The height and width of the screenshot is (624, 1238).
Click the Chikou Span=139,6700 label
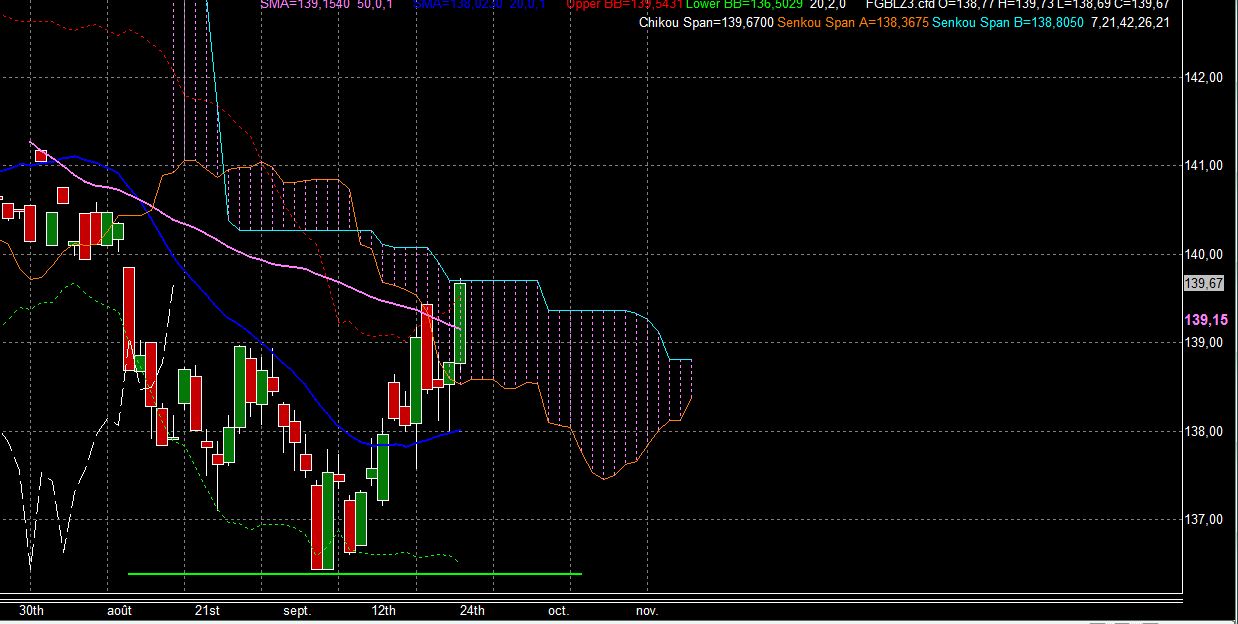pyautogui.click(x=706, y=21)
